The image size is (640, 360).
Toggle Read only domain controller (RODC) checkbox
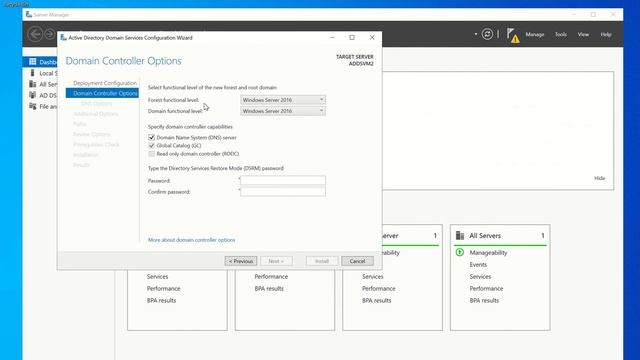pos(151,154)
